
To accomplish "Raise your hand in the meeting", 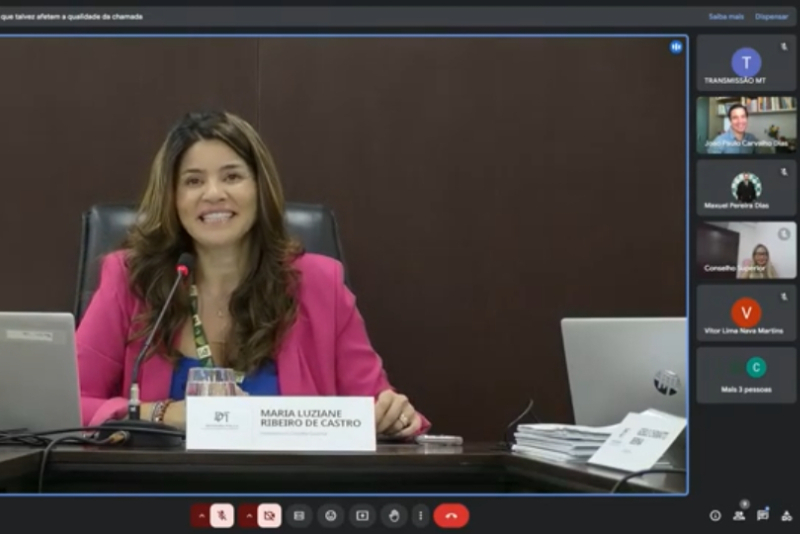I will pyautogui.click(x=394, y=515).
